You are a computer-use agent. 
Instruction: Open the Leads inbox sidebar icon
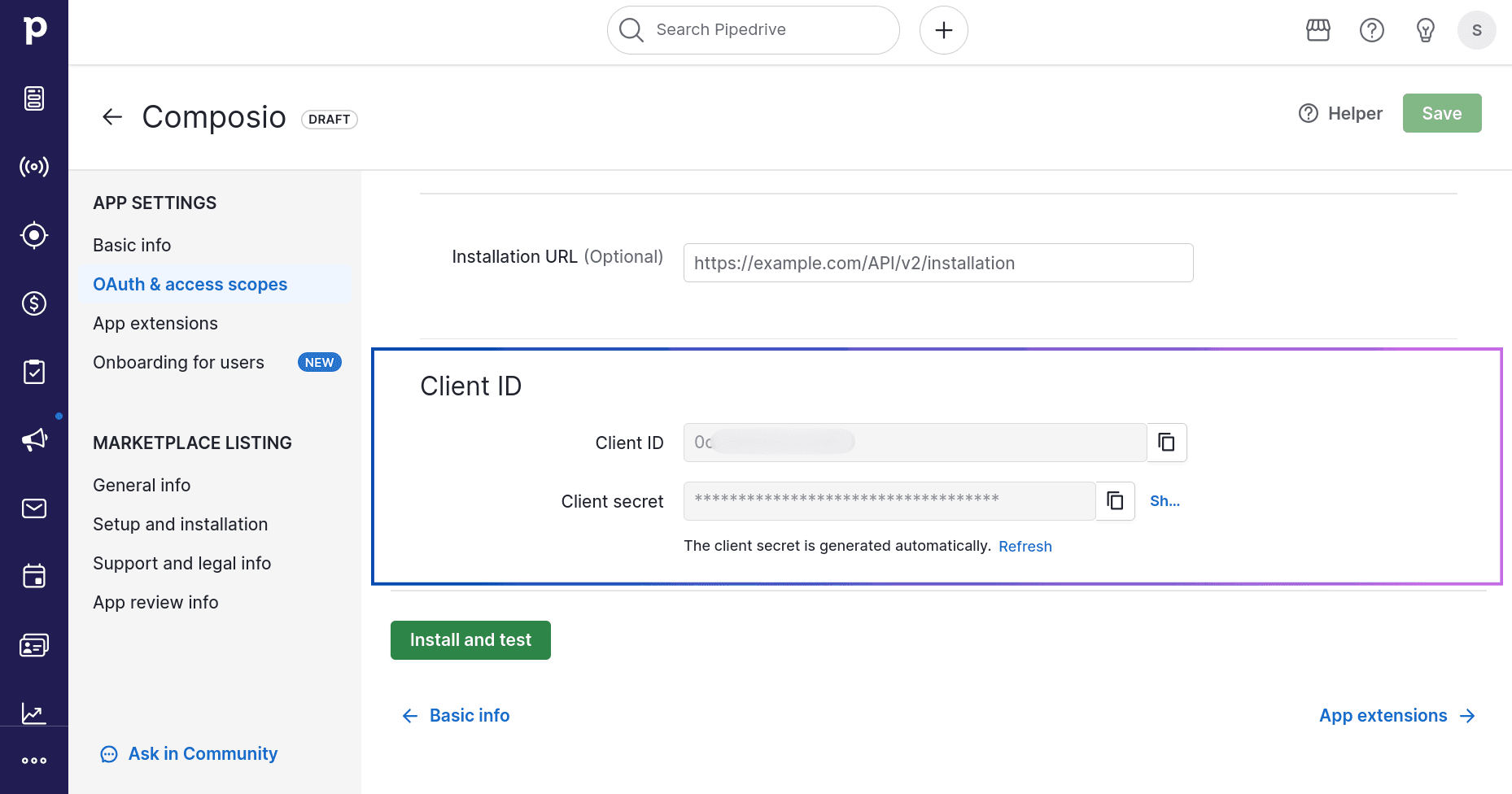coord(34,98)
